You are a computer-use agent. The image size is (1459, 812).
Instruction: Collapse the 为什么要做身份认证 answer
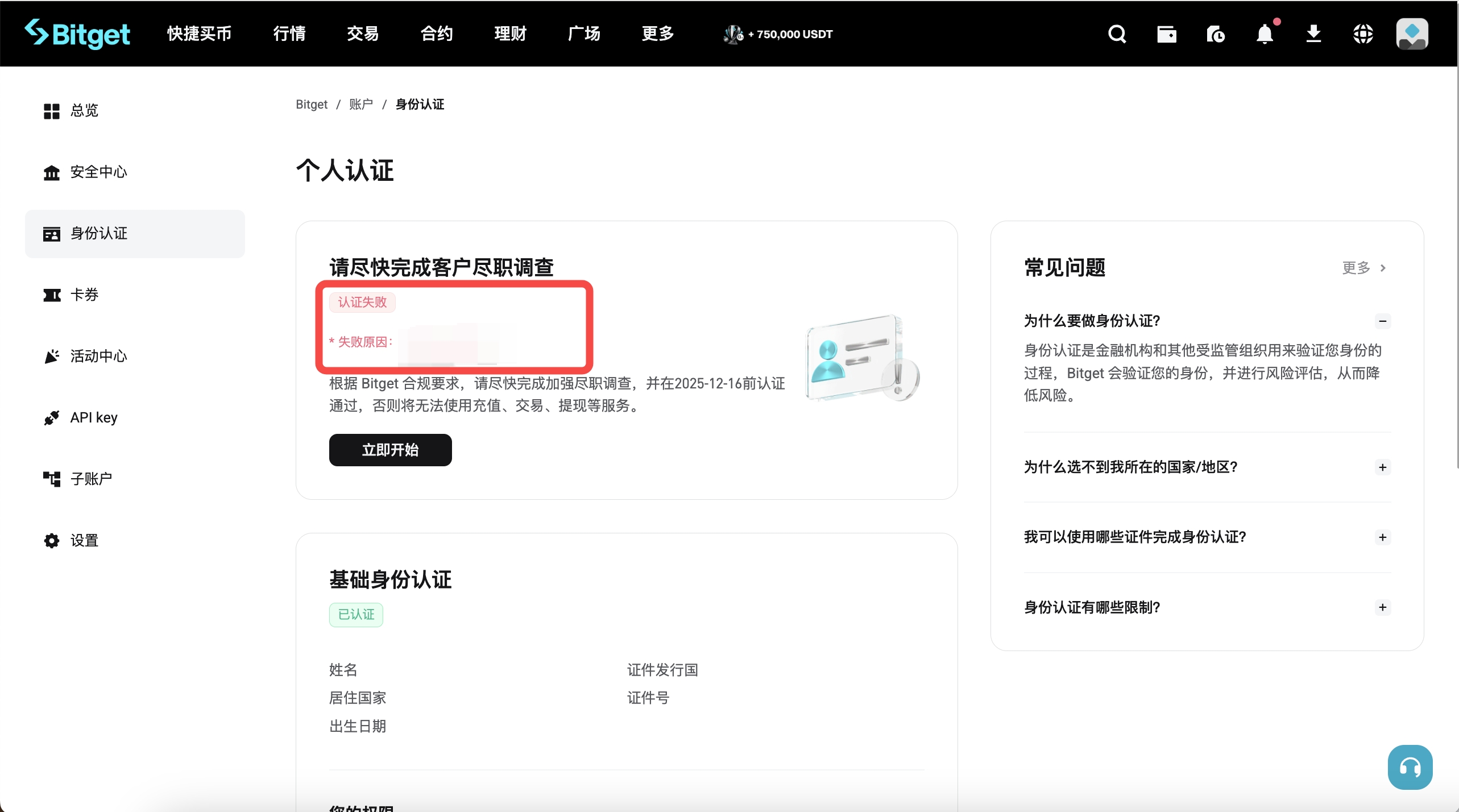(1383, 321)
